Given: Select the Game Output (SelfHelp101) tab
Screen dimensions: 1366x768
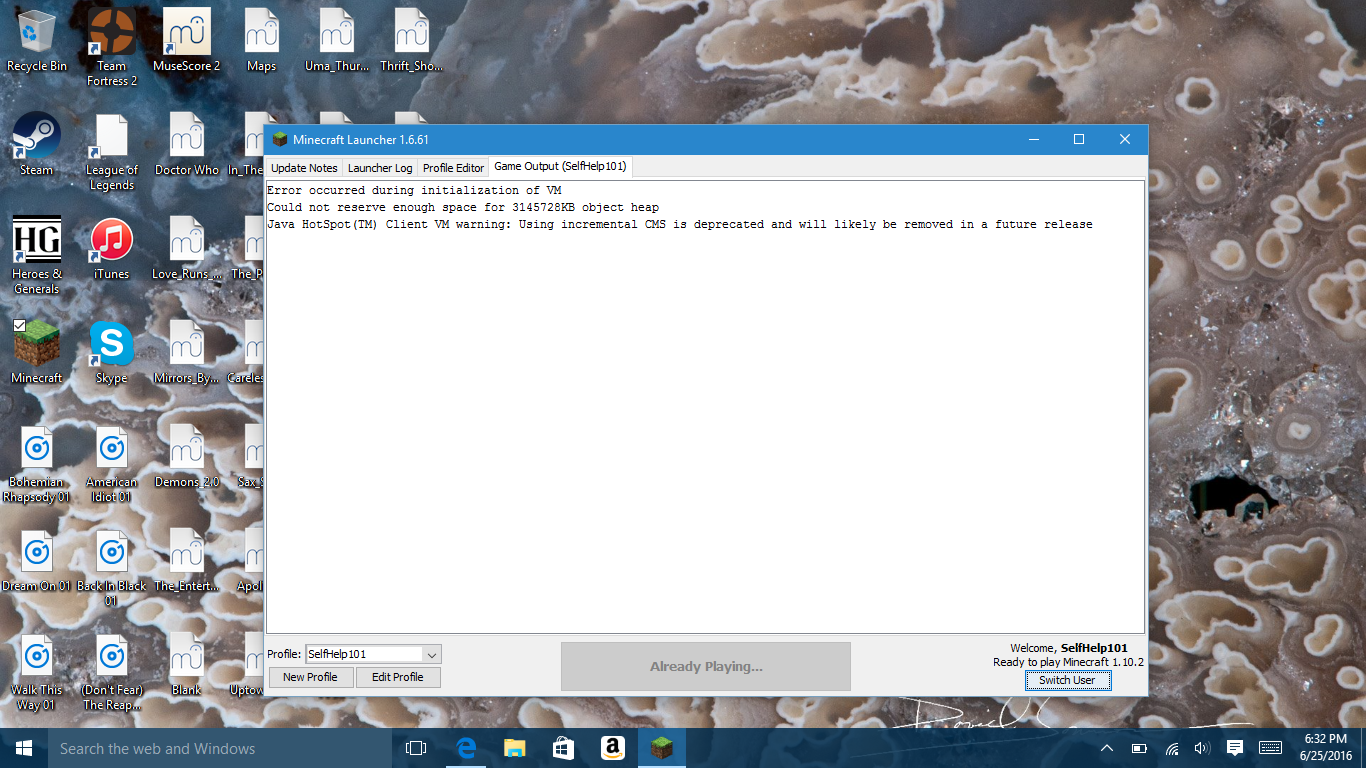Looking at the screenshot, I should 560,166.
